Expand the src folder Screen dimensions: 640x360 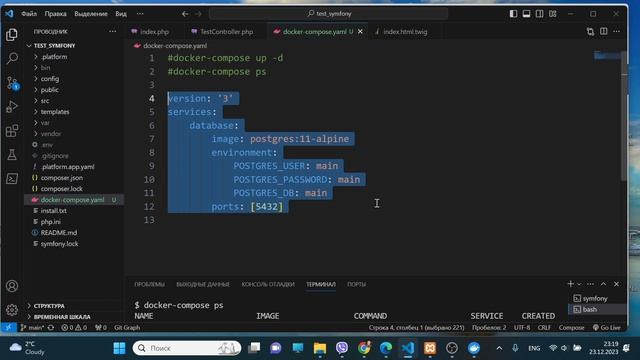pyautogui.click(x=45, y=101)
